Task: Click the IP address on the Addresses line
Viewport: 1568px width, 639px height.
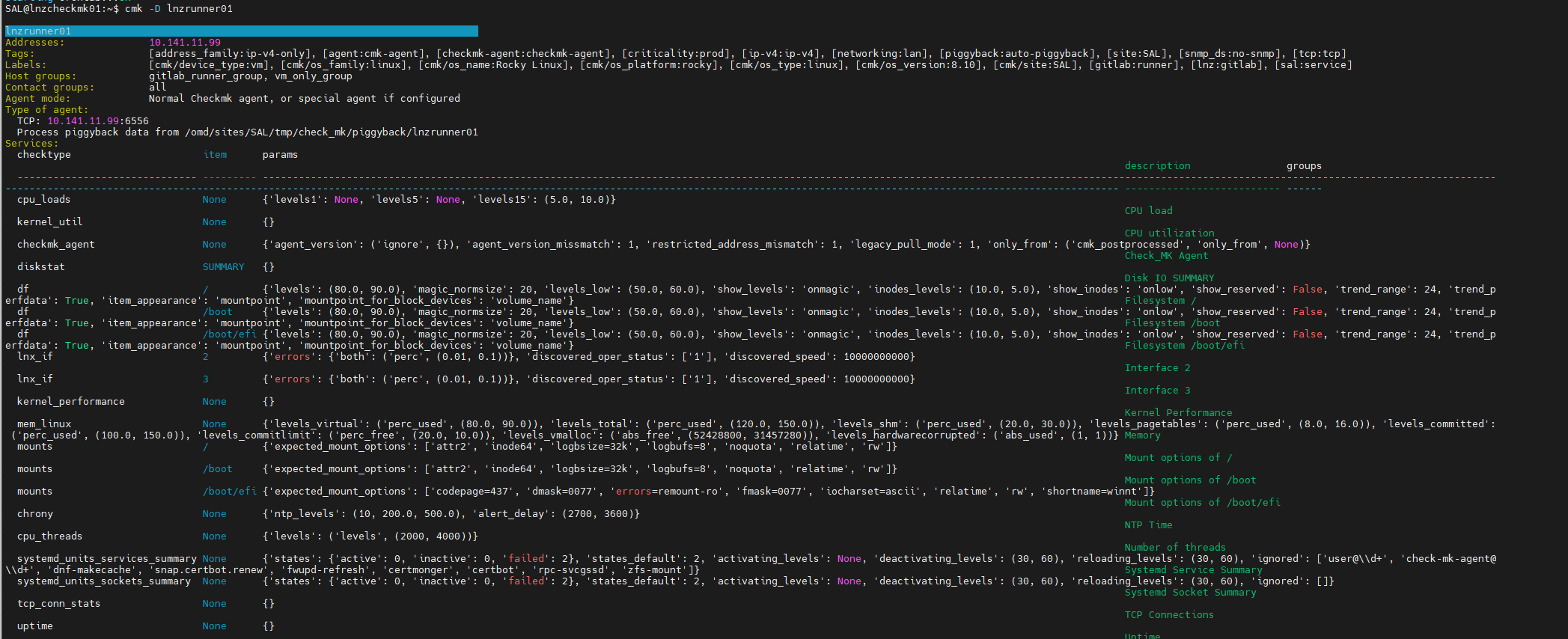Action: 185,43
